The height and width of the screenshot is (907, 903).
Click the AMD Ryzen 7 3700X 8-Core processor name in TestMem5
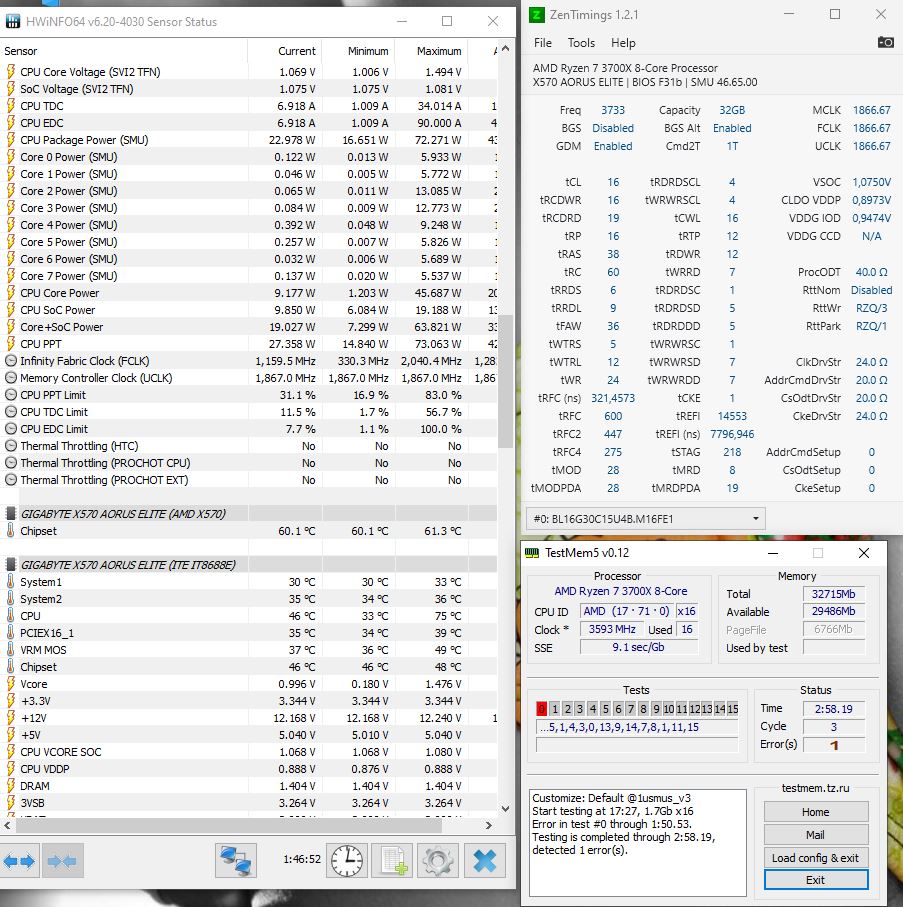[621, 591]
